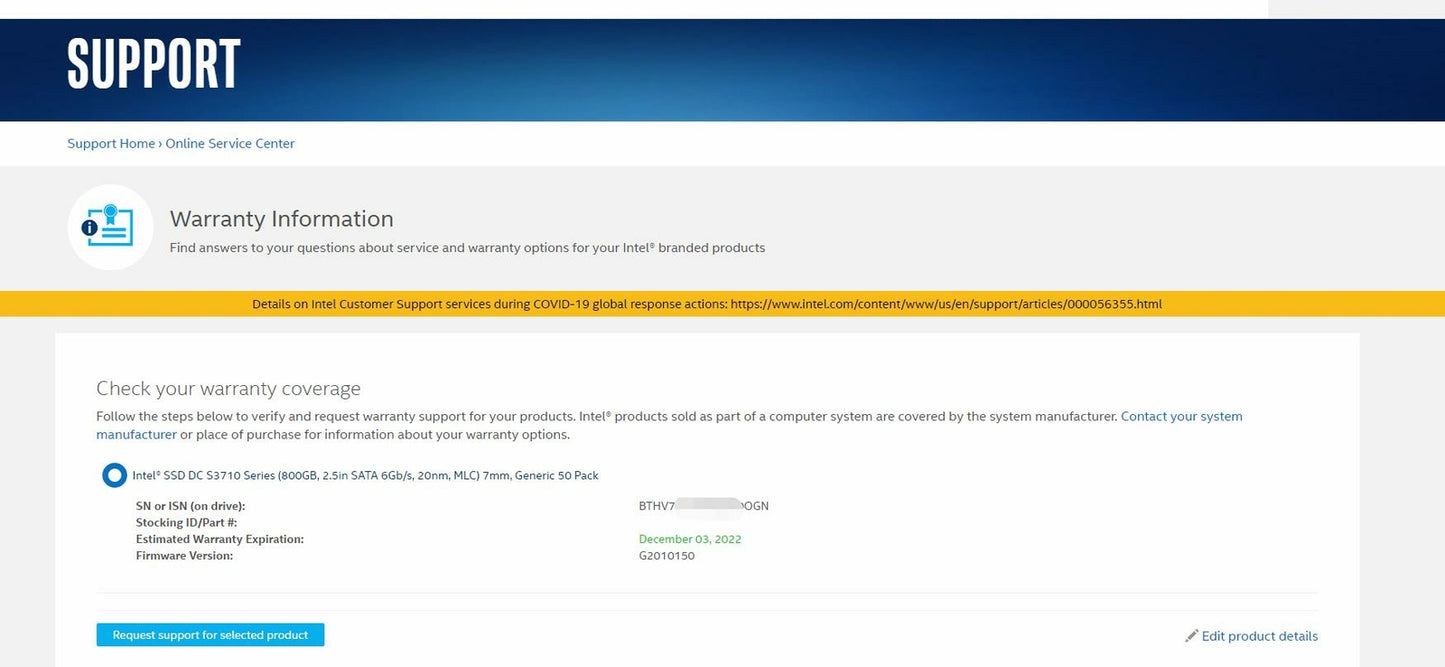Viewport: 1445px width, 667px height.
Task: Click the Stocking ID/Part # label
Action: tap(186, 523)
